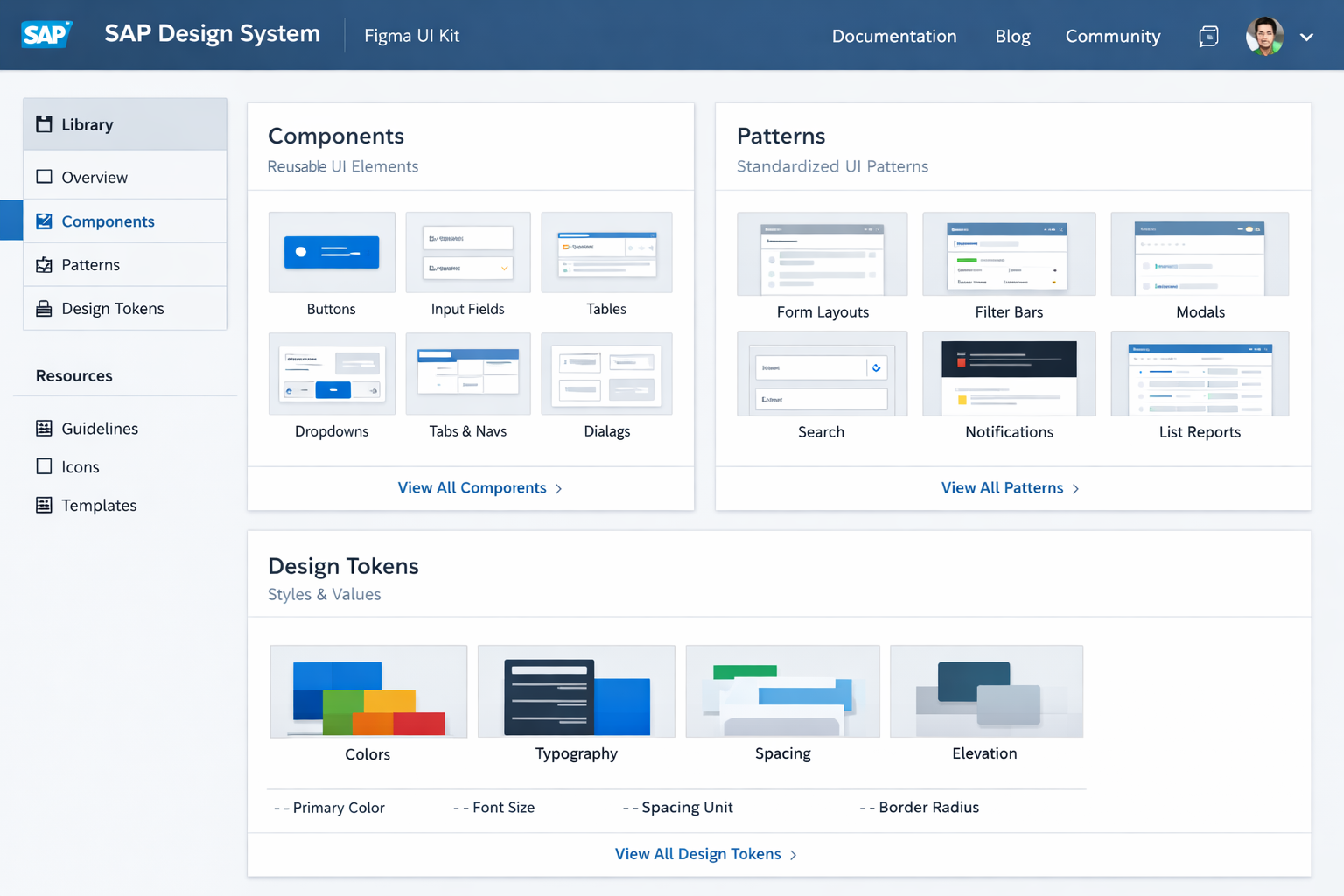Expand the user account dropdown arrow
Screen dimensions: 1344x896
pyautogui.click(x=1306, y=38)
